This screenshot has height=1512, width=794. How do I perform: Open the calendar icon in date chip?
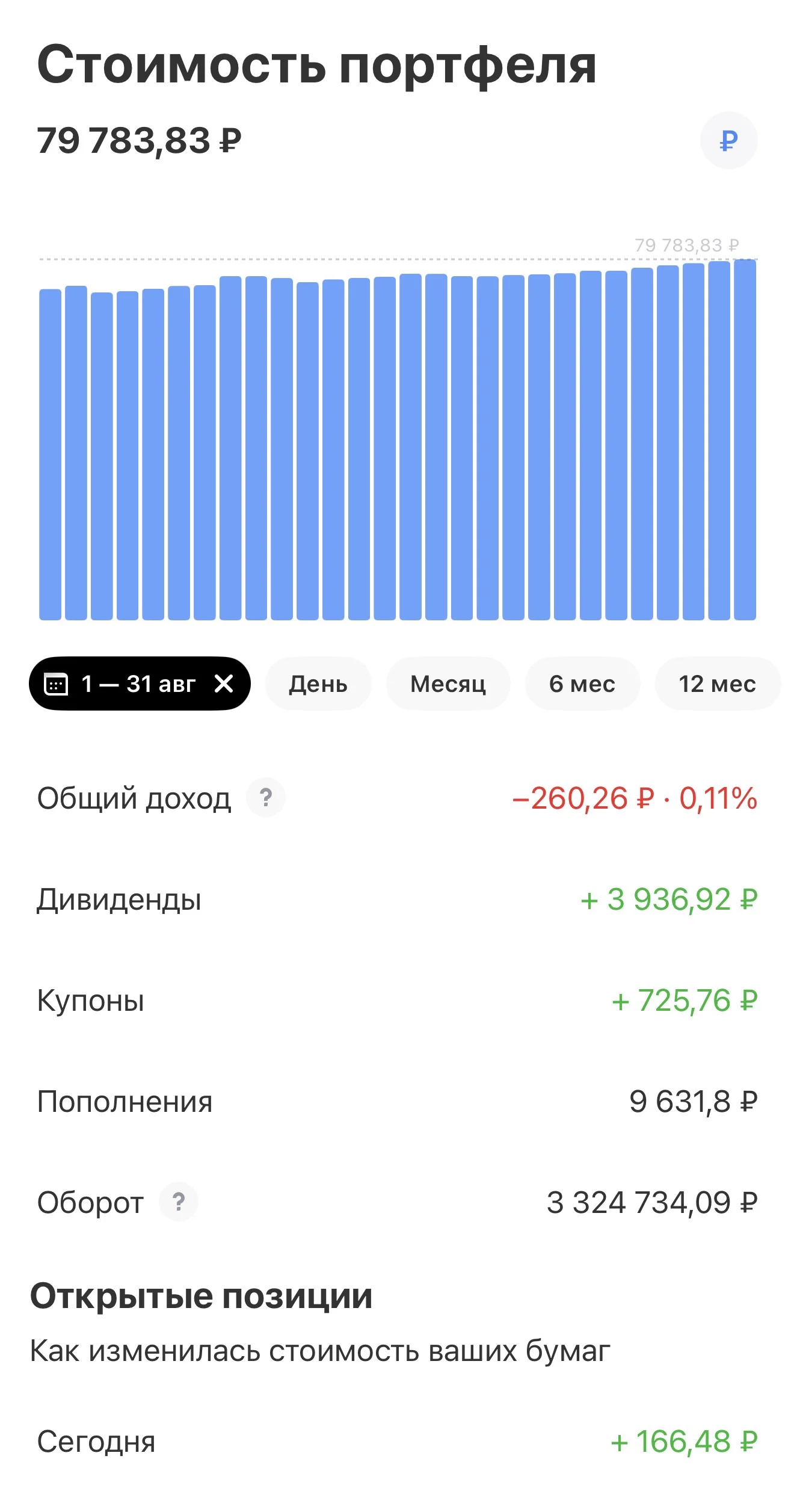tap(57, 684)
